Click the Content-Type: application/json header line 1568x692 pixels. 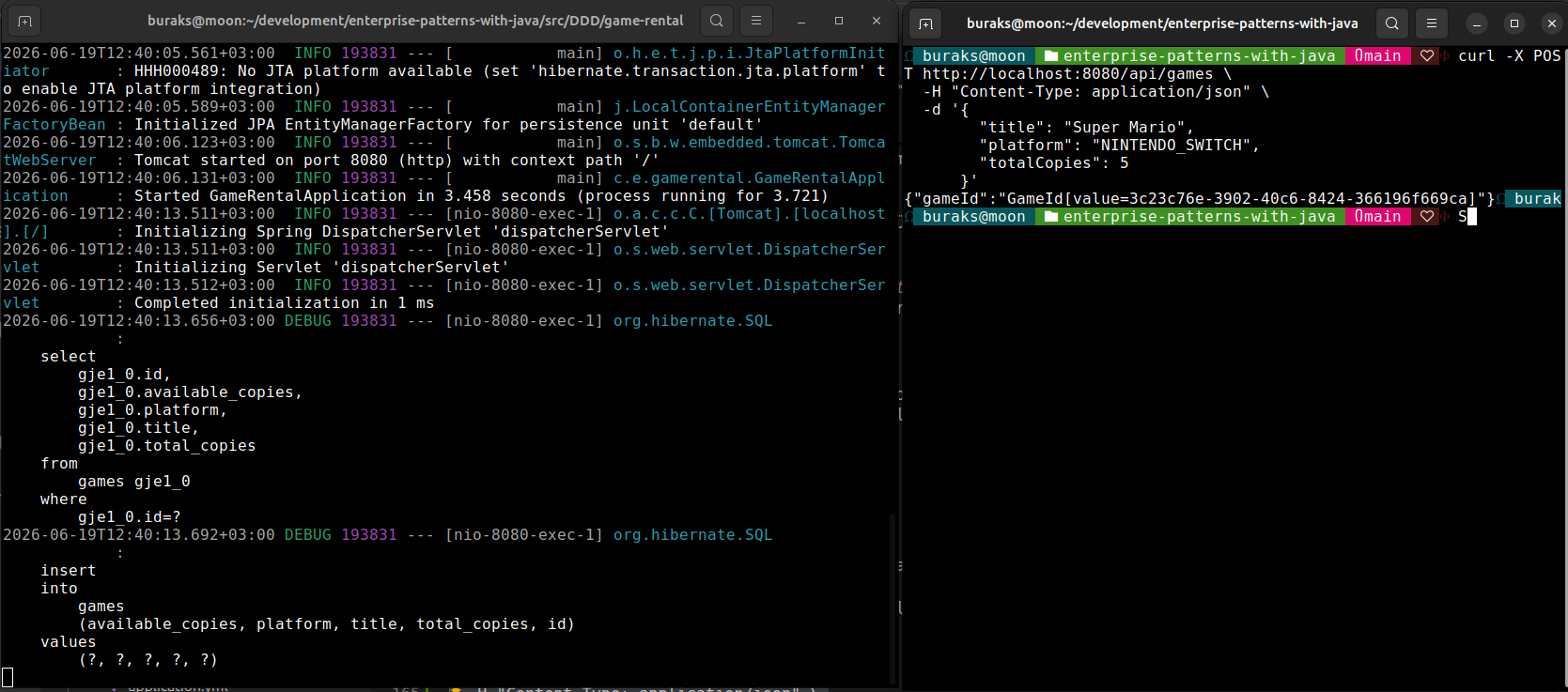tap(1095, 92)
